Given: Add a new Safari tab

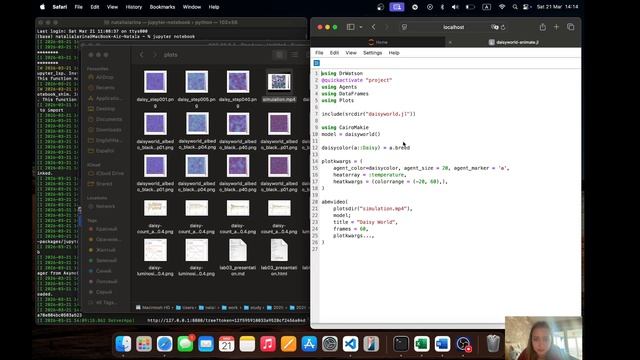Looking at the screenshot, I should point(556,27).
